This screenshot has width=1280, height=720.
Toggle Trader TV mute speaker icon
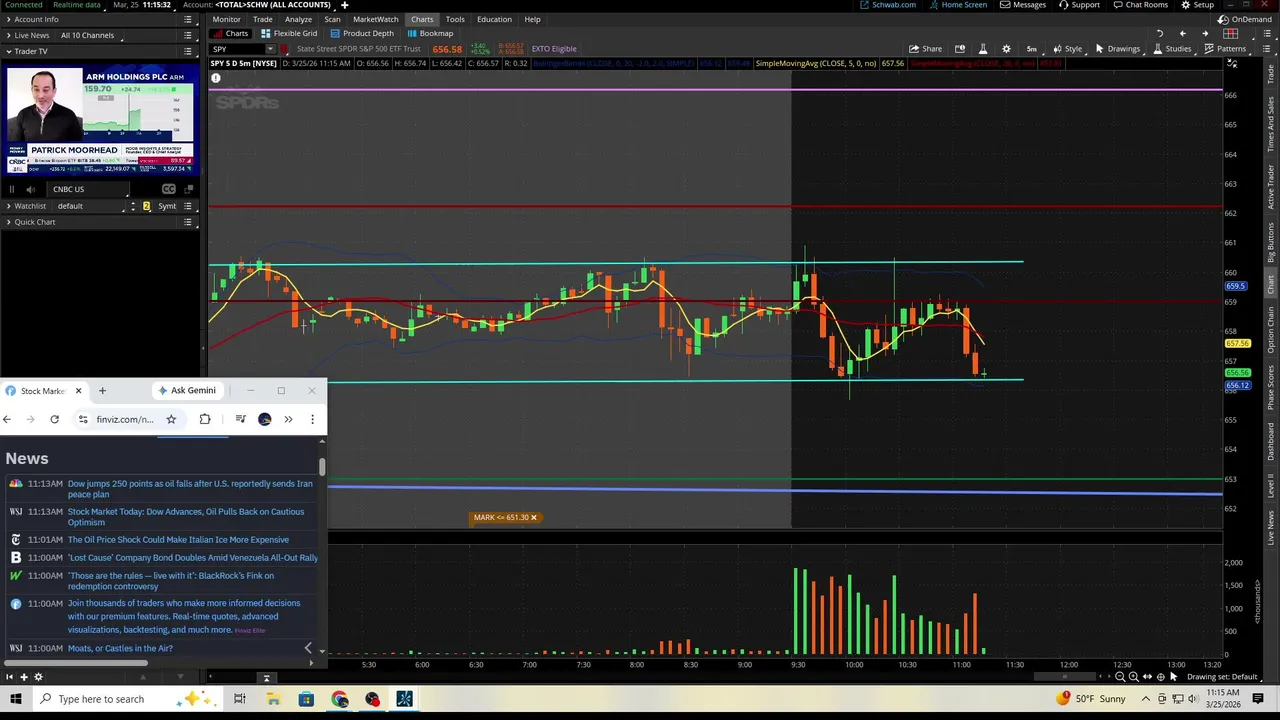pos(30,189)
